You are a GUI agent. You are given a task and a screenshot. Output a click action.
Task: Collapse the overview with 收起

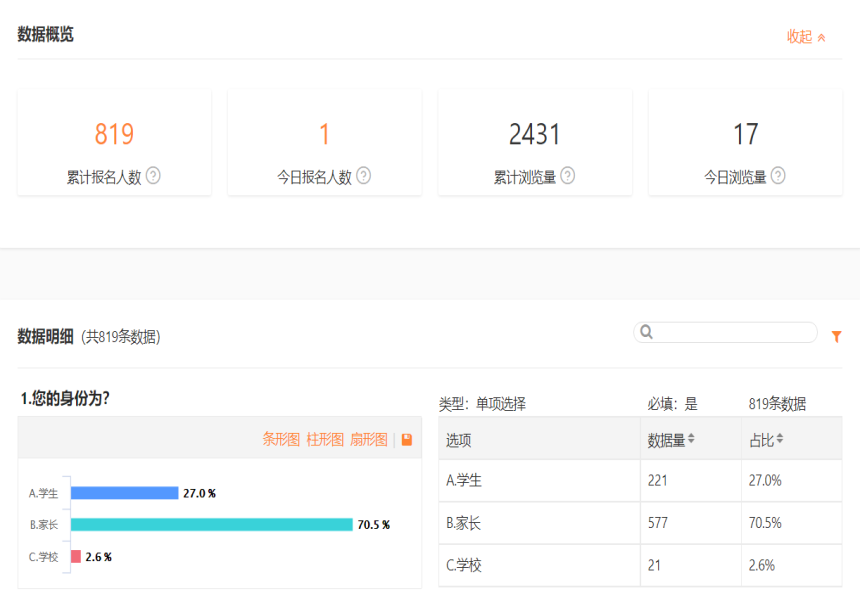(x=806, y=37)
